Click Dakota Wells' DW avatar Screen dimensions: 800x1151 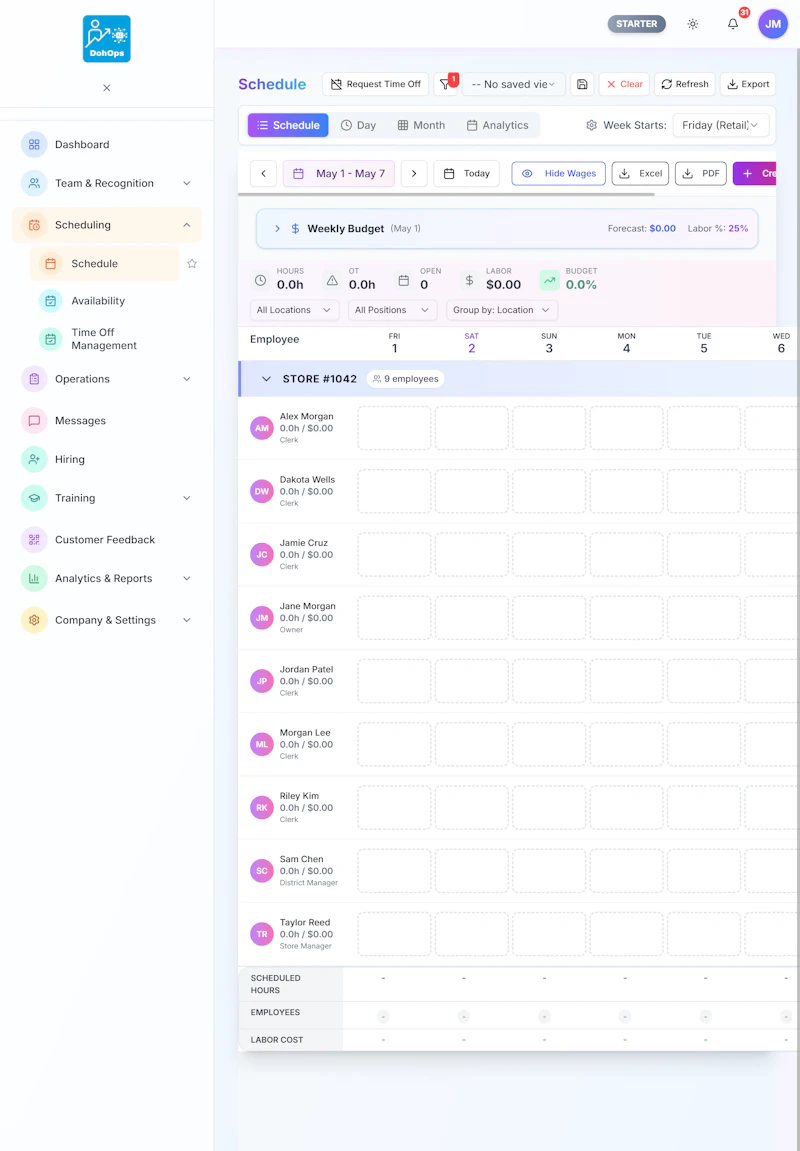pos(262,492)
